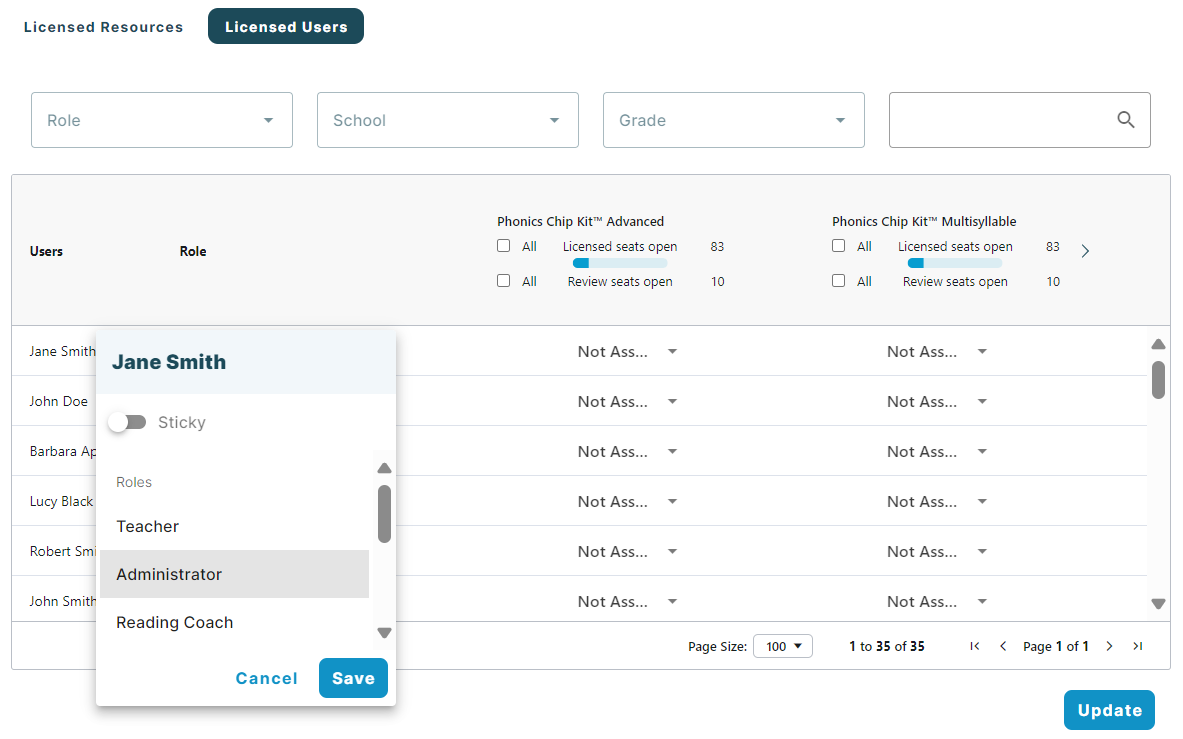Open Lucy Black's Multisyllable assignment dropdown
This screenshot has height=739, width=1183.
[x=936, y=501]
